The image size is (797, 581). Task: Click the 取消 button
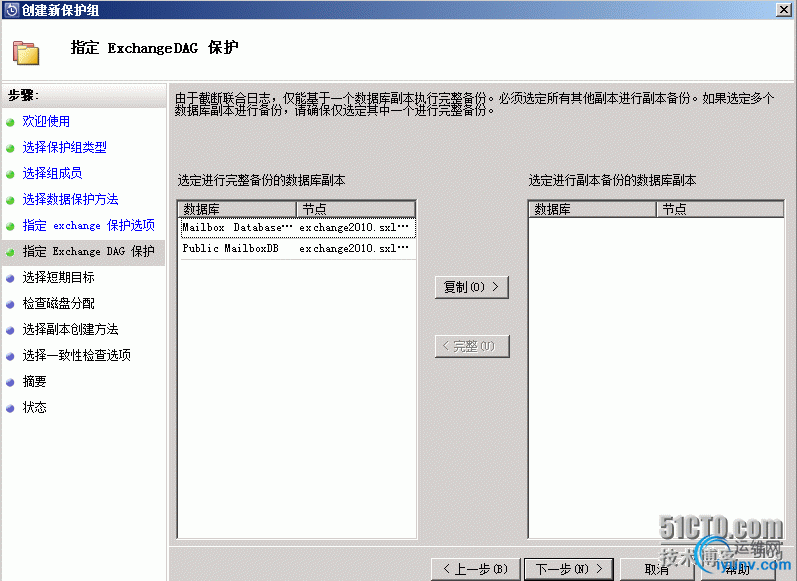tap(657, 569)
